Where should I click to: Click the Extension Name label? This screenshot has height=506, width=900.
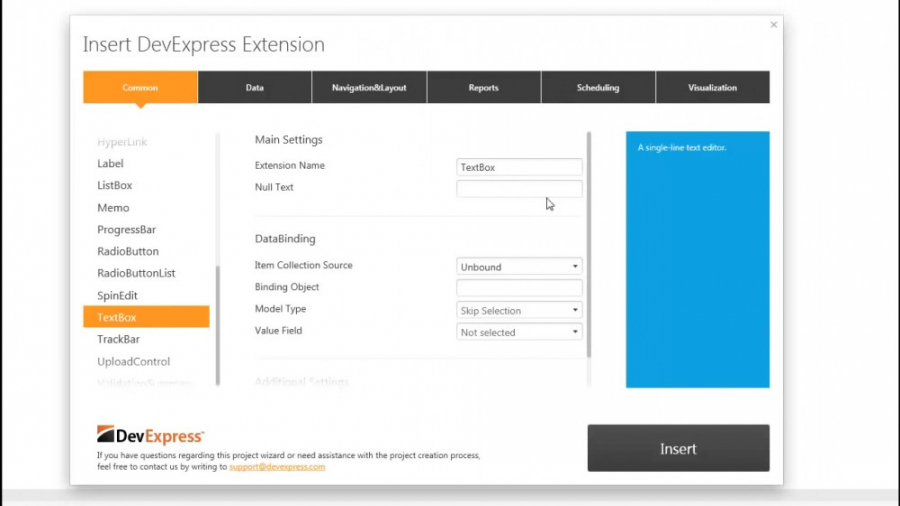[x=290, y=165]
